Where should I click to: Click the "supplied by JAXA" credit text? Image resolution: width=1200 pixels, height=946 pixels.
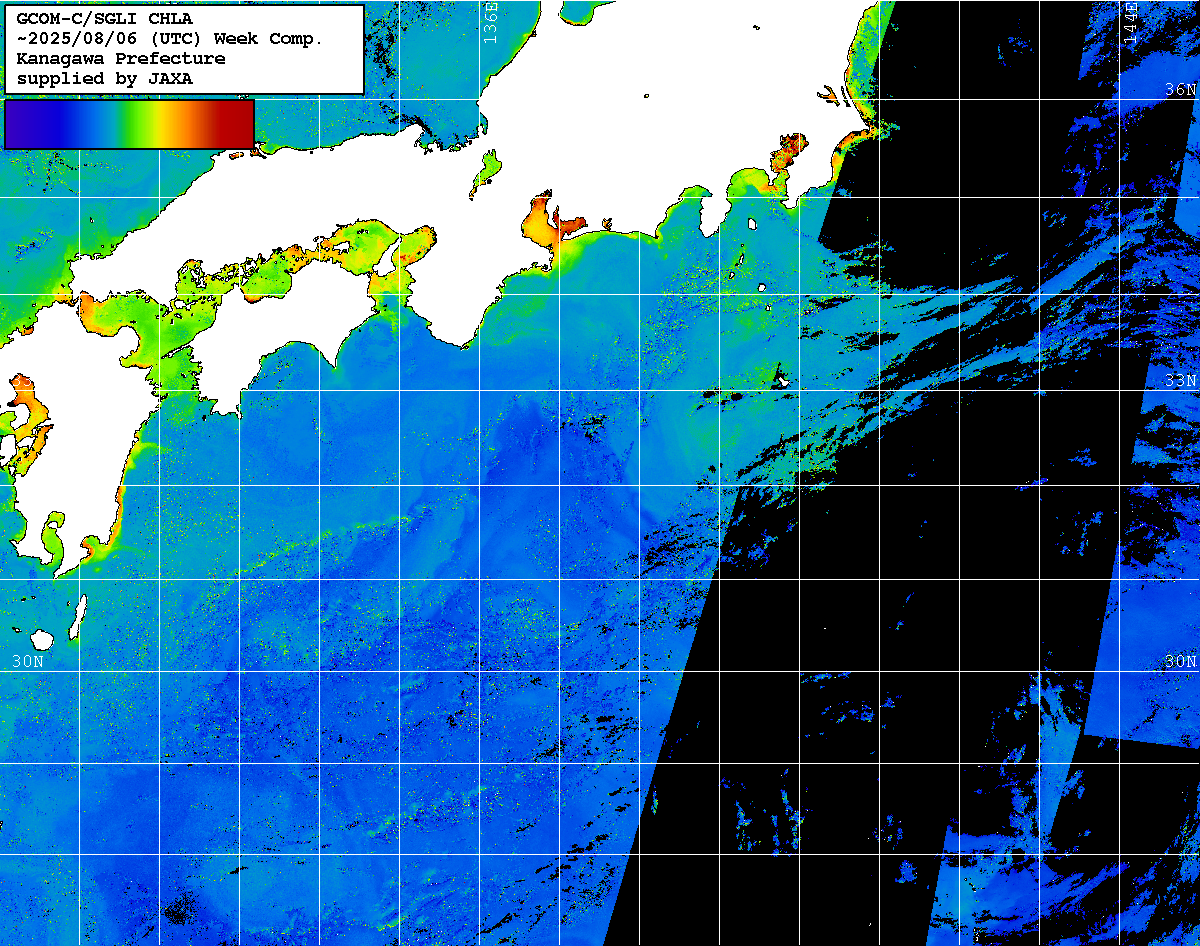pos(105,78)
